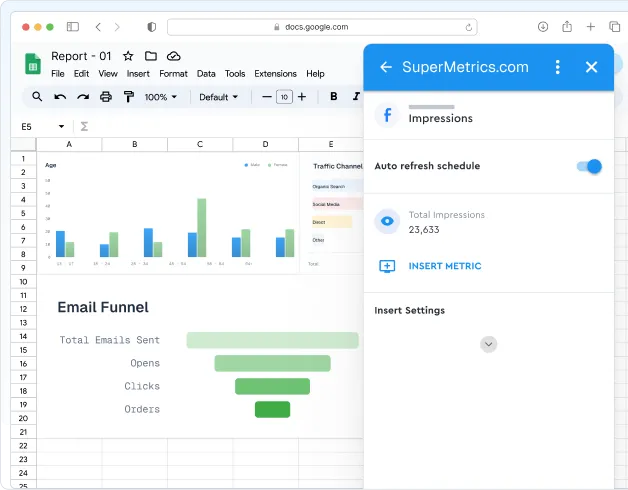The image size is (628, 490).
Task: Click the INSERT METRIC button
Action: point(445,266)
